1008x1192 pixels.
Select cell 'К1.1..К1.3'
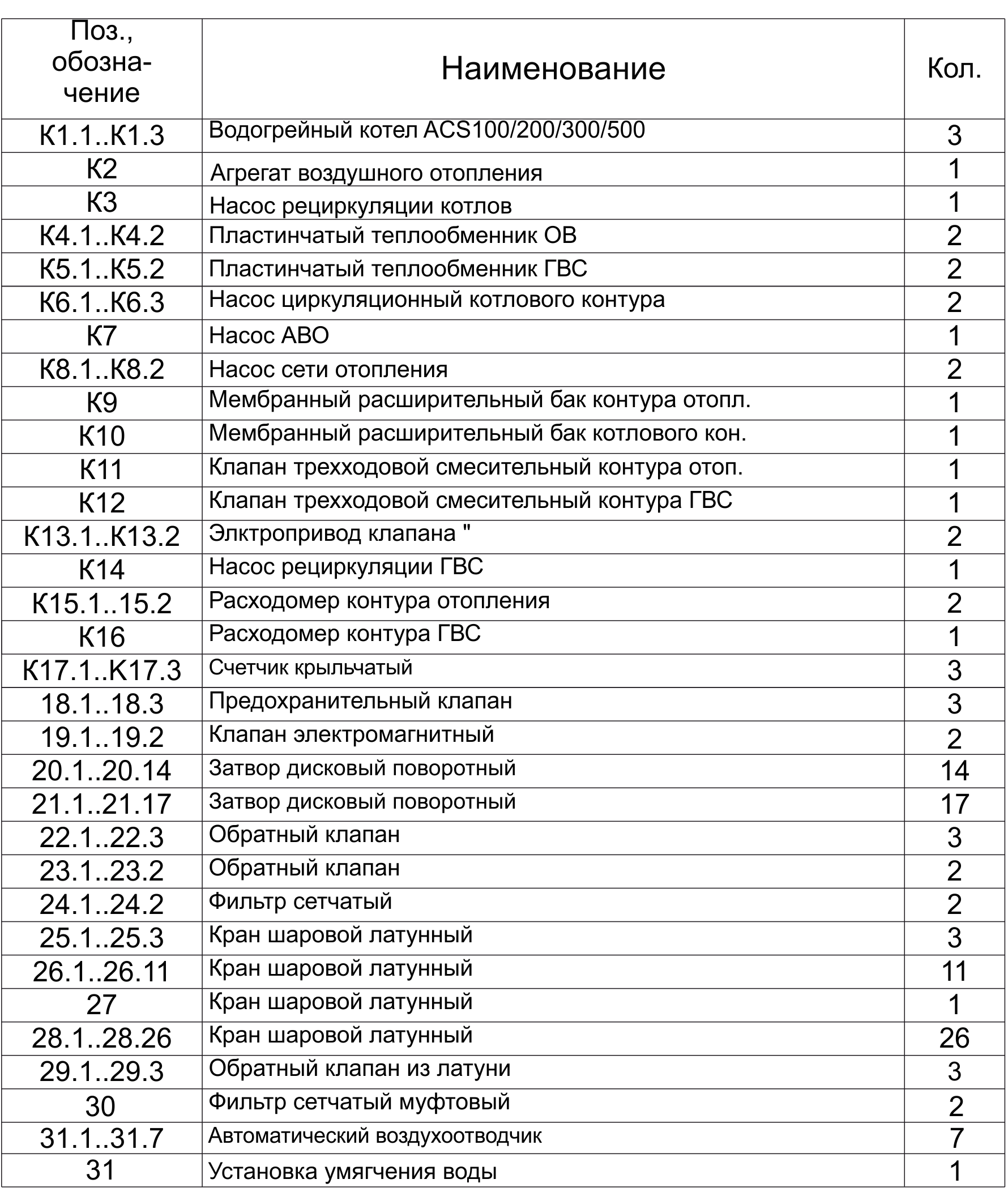(102, 135)
